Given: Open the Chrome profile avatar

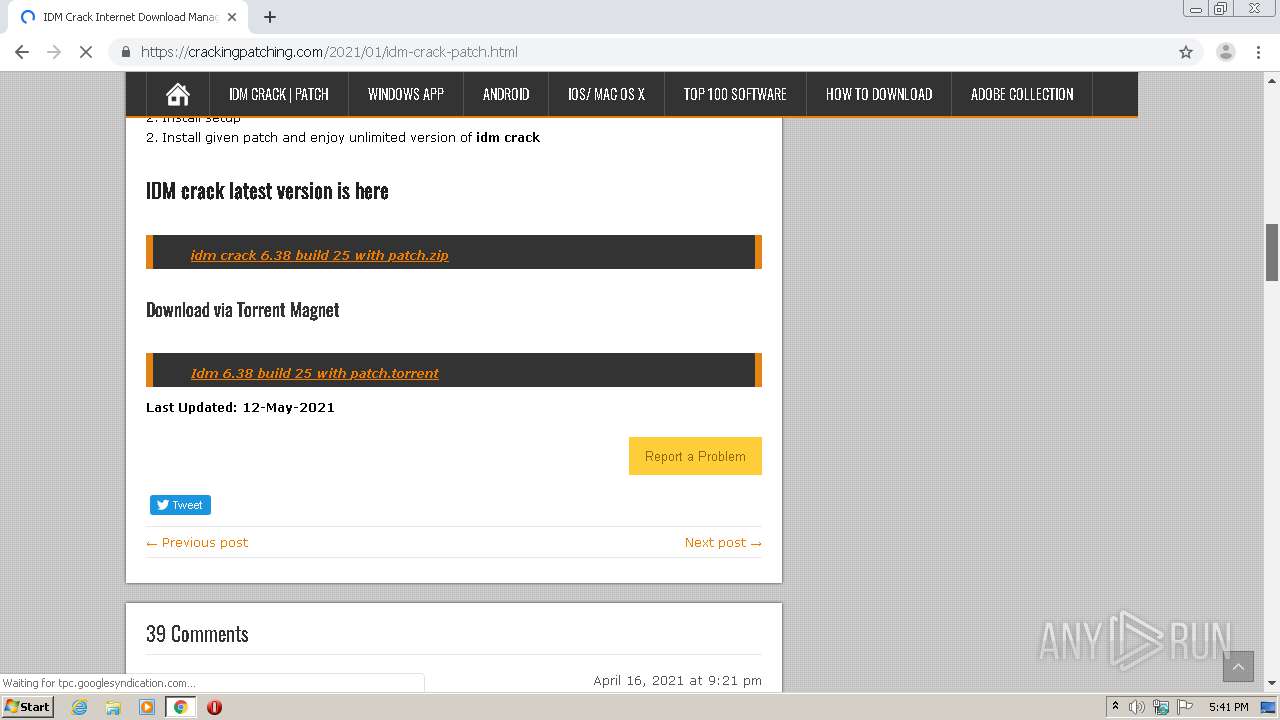Looking at the screenshot, I should point(1225,52).
